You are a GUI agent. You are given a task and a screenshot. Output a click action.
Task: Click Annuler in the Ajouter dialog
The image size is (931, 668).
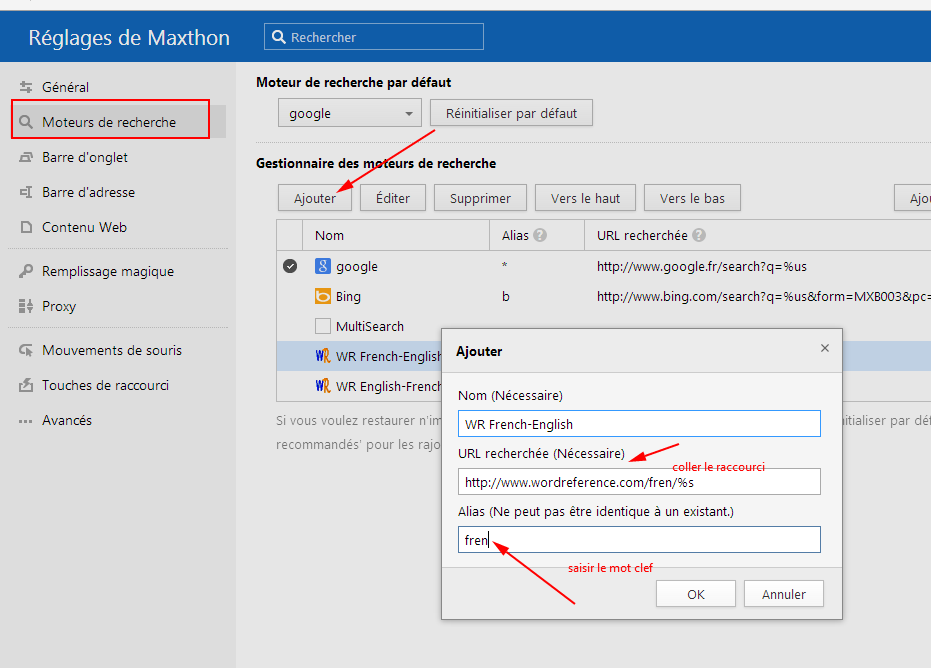(783, 594)
